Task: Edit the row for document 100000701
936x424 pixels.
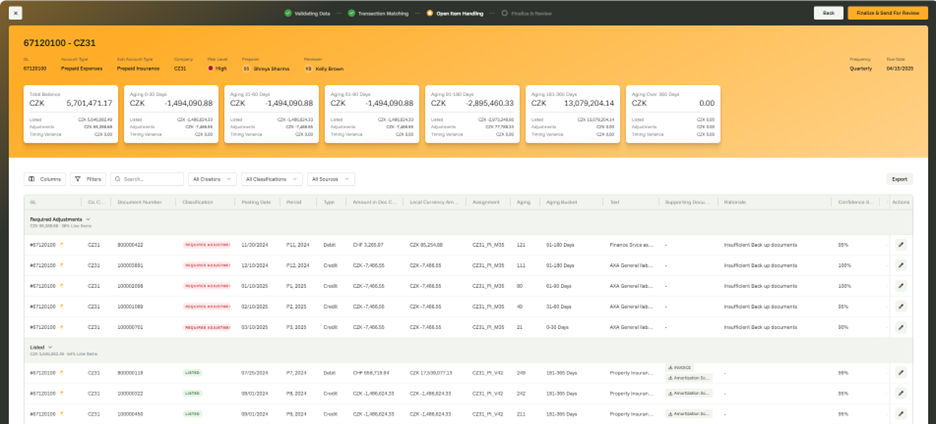Action: [900, 327]
